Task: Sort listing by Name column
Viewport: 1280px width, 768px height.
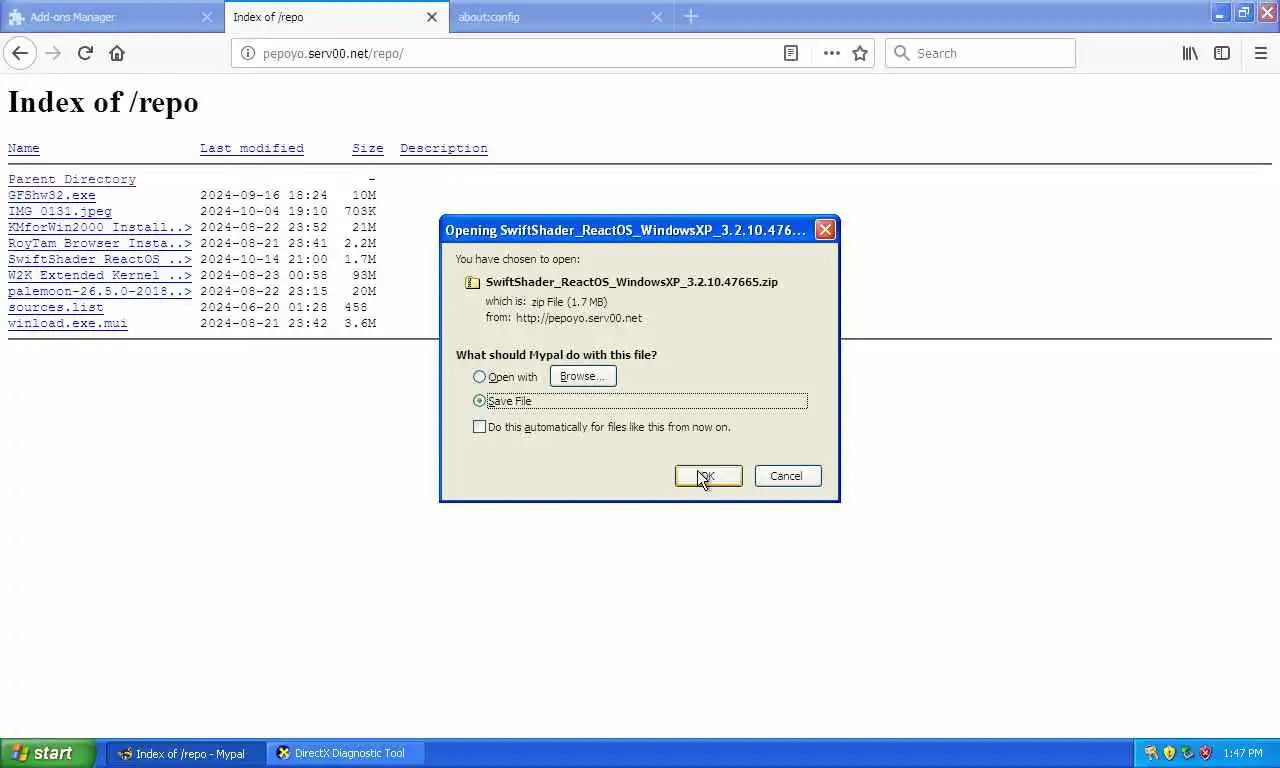Action: pos(24,148)
